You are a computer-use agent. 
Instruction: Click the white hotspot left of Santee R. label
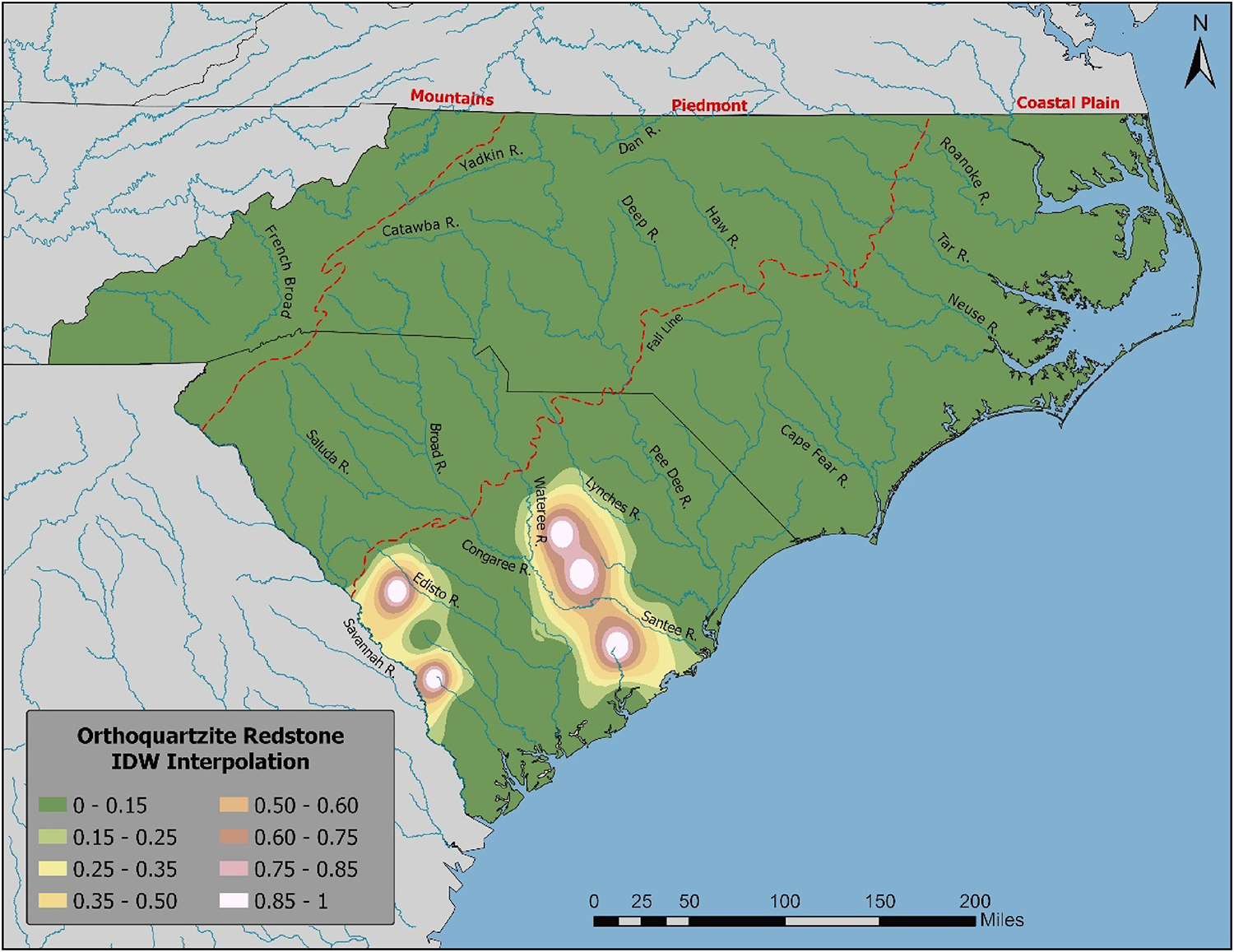pos(617,645)
